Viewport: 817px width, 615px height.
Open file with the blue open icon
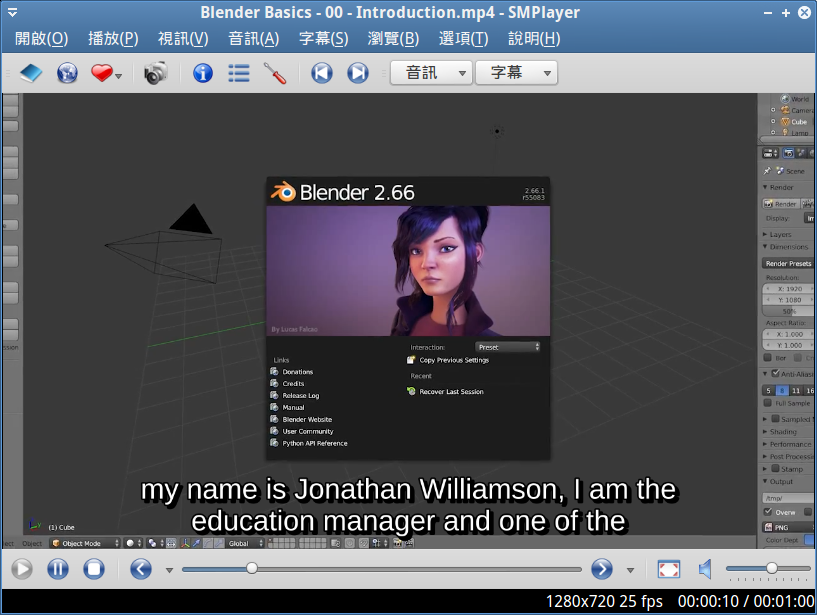[31, 73]
